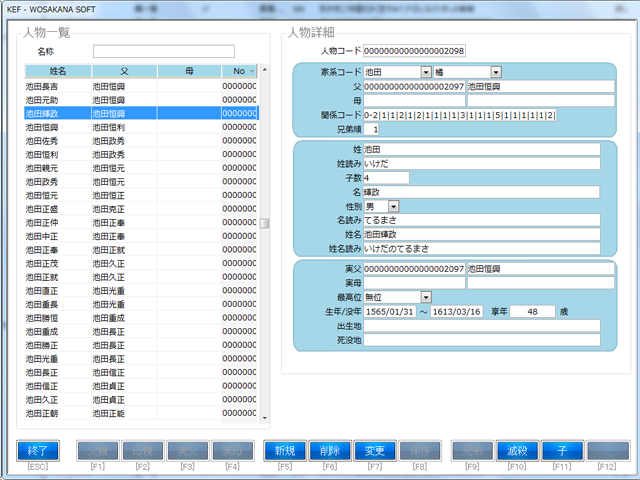This screenshot has height=480, width=640.
Task: Click the 人物コード input field
Action: click(414, 51)
